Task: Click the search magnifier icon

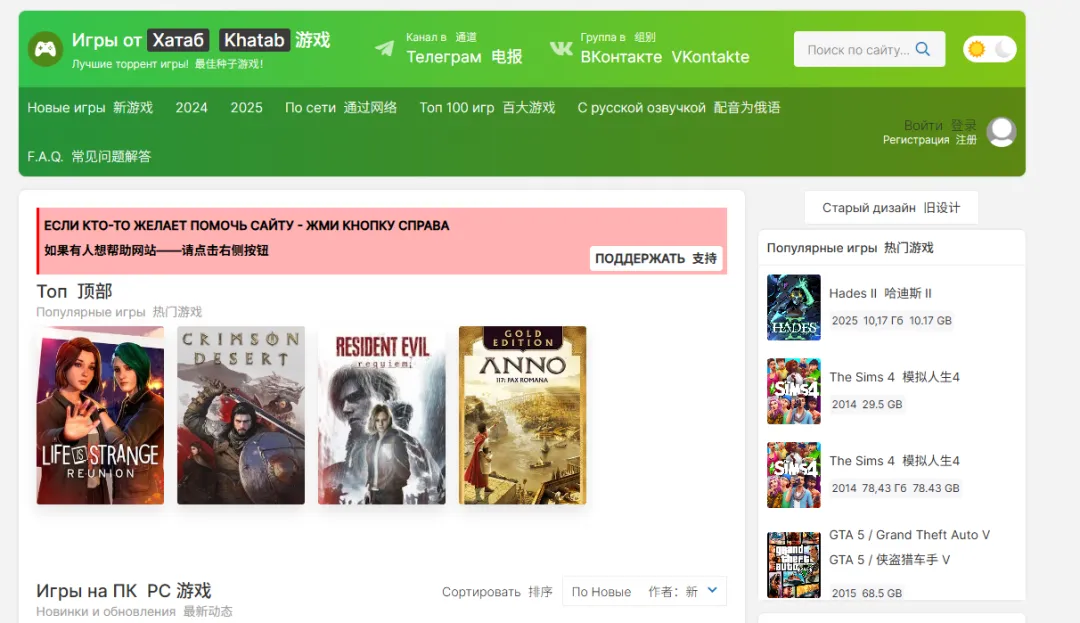Action: tap(923, 49)
